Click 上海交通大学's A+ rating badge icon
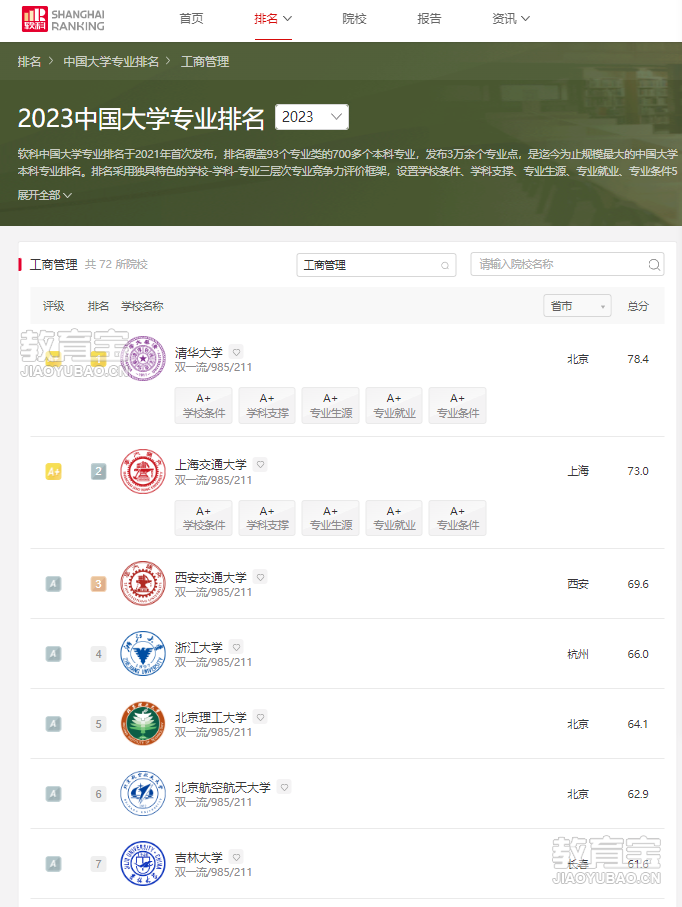This screenshot has width=682, height=907. 53,471
